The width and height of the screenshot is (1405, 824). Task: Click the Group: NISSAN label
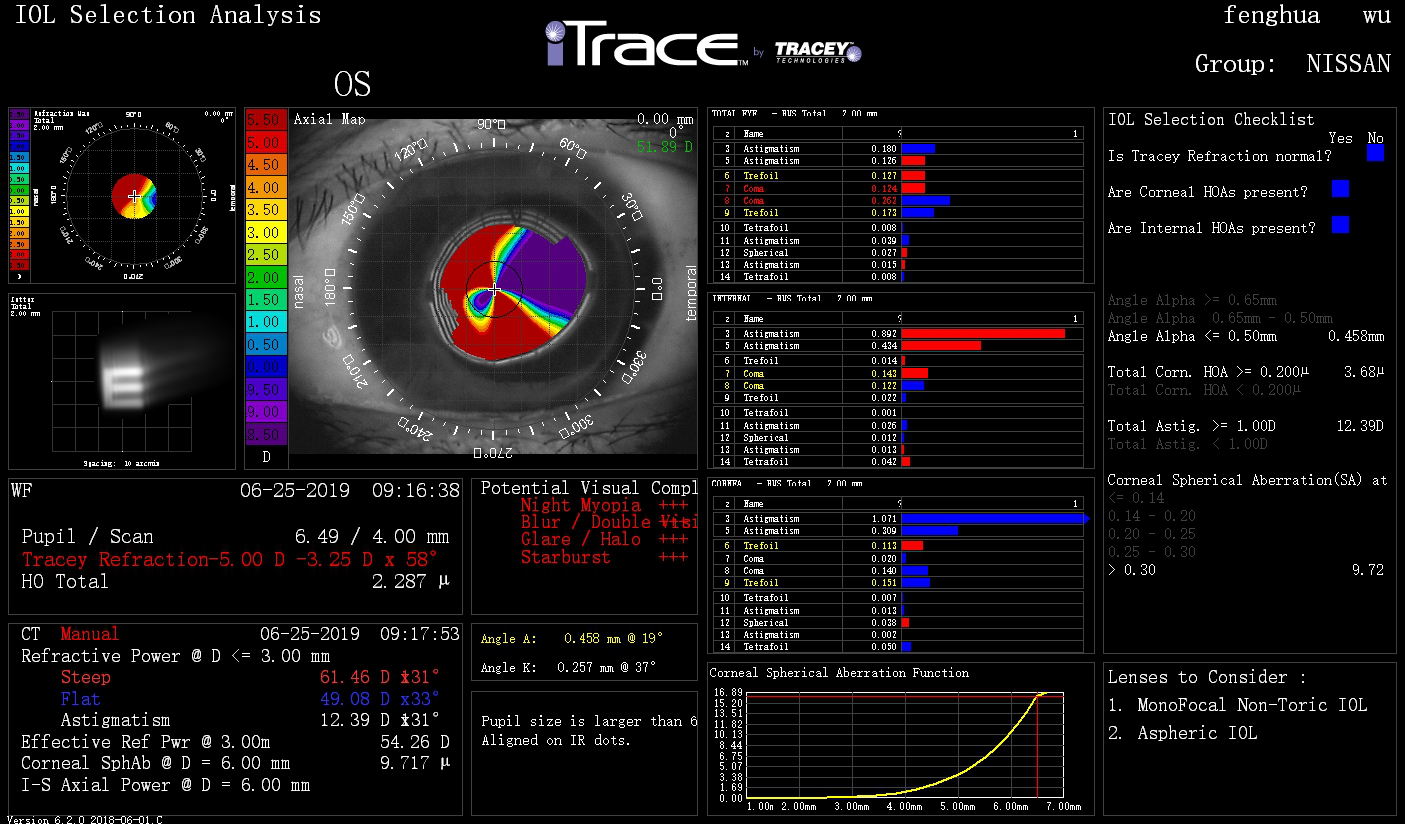tap(1293, 64)
